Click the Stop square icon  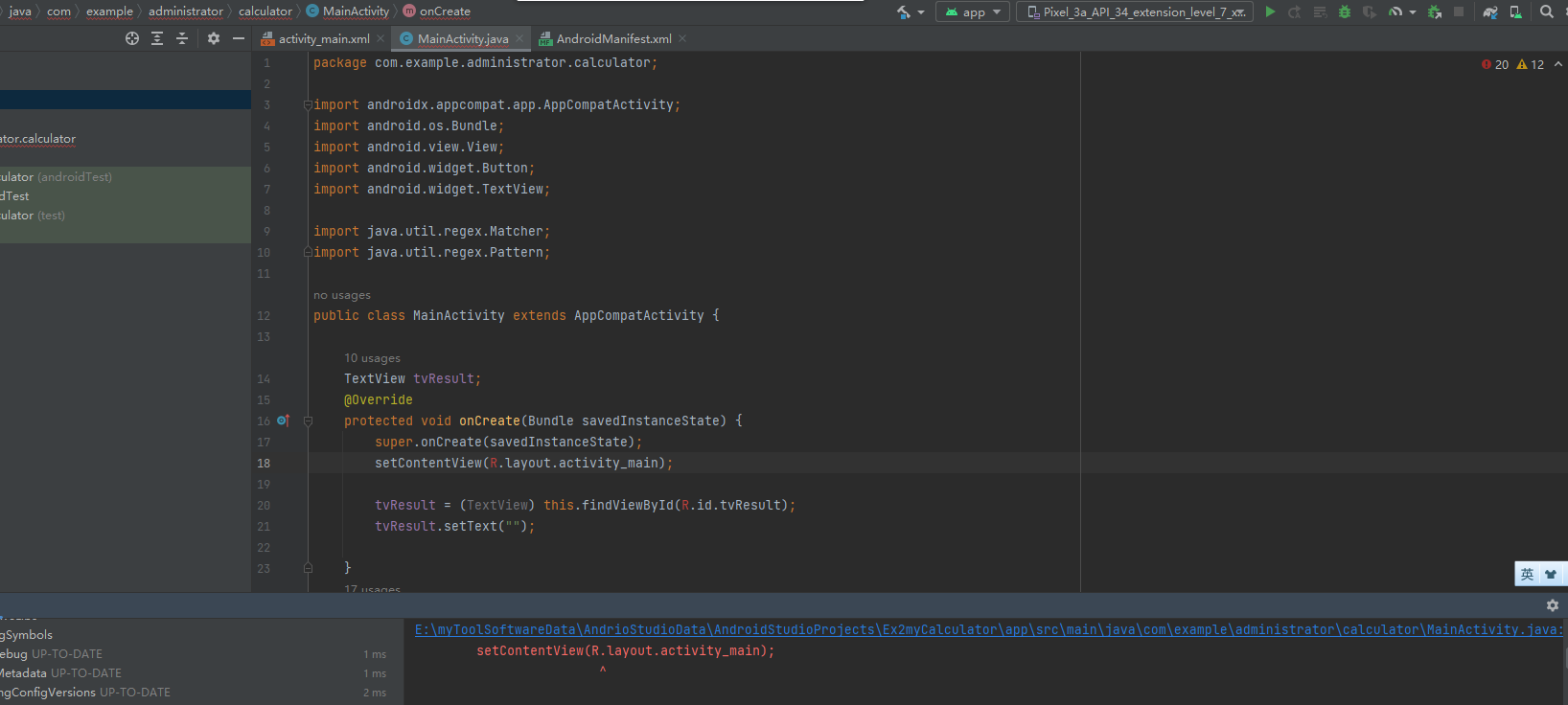1459,12
